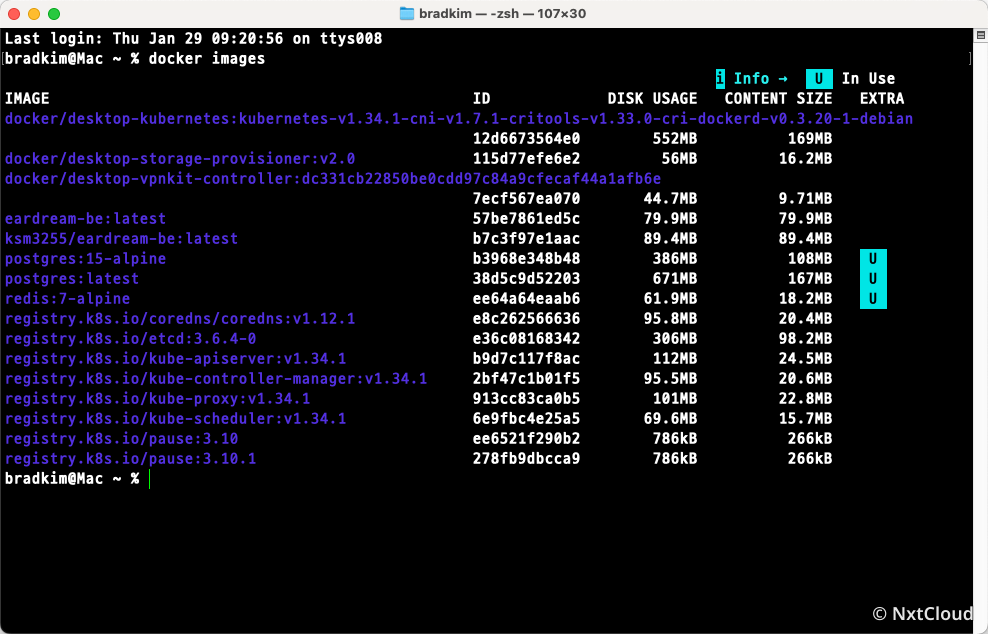Click the 169MB content size value
Image resolution: width=988 pixels, height=634 pixels.
coord(810,139)
